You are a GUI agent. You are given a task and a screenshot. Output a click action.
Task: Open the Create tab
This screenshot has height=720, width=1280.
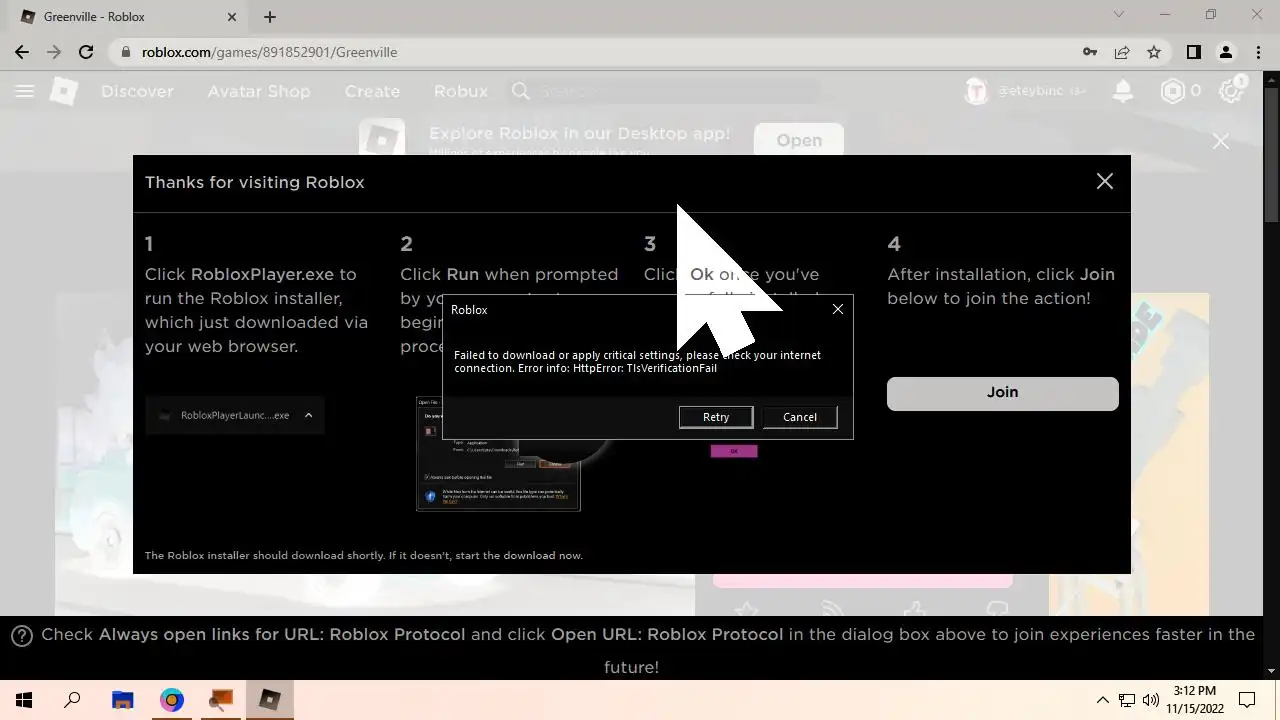pos(372,91)
